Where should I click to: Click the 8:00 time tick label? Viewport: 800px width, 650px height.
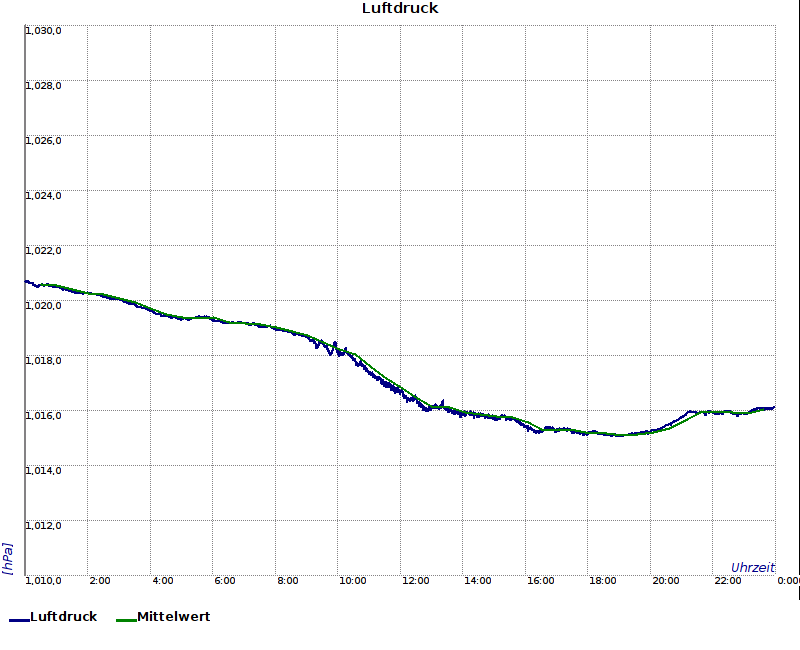pyautogui.click(x=288, y=581)
